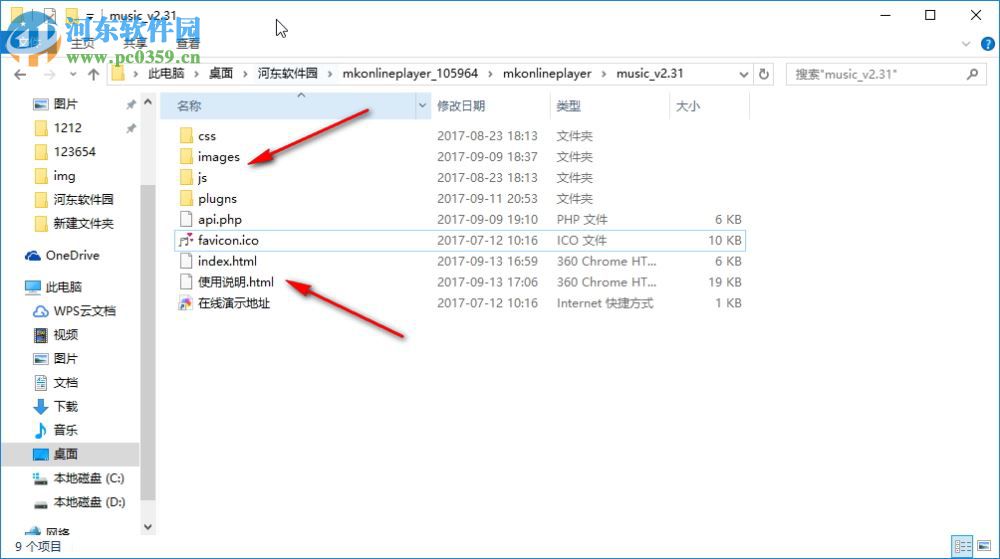Click the search magnifier icon
Screen dimensions: 1000x559
972,75
